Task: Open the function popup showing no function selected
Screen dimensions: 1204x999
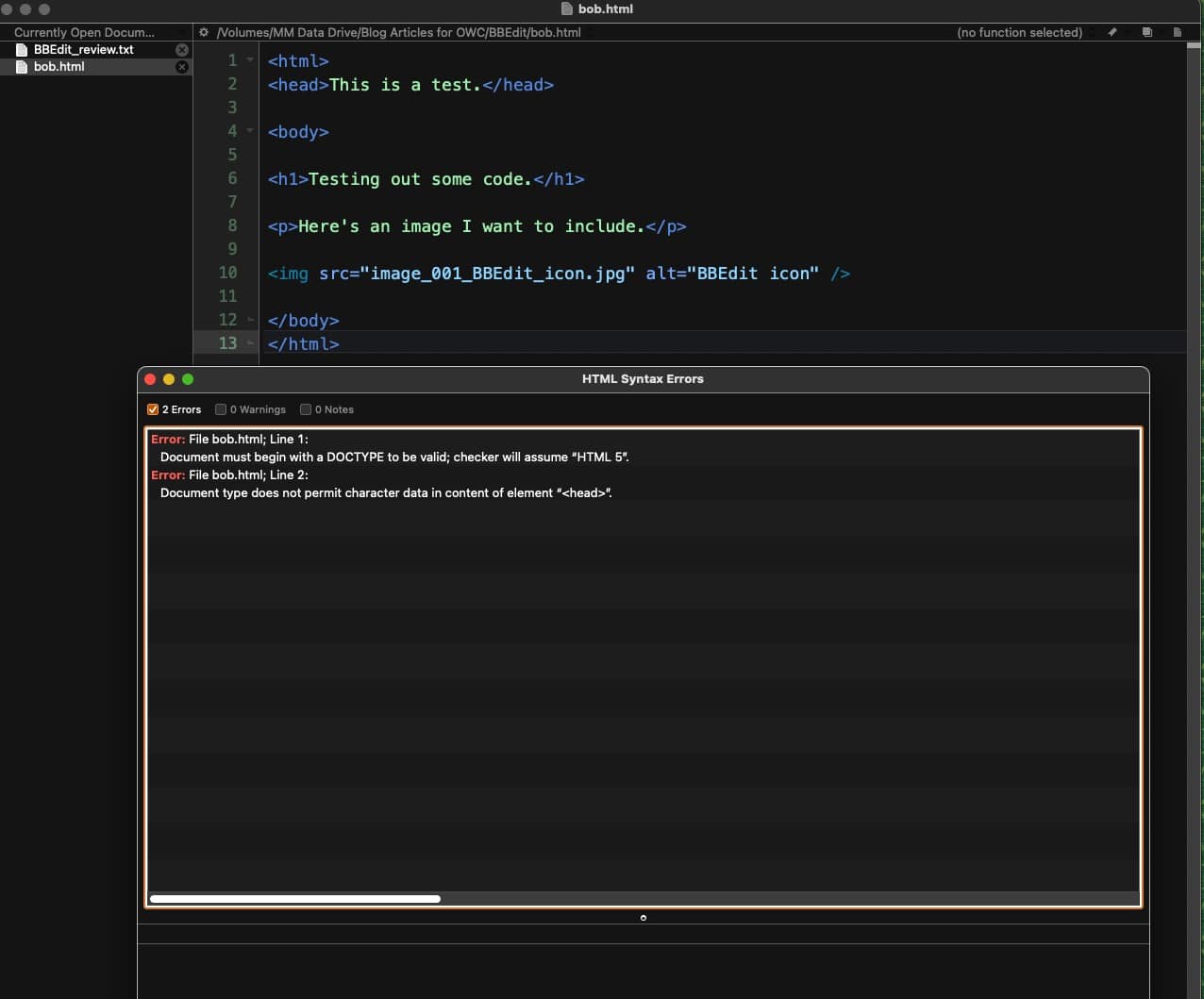Action: tap(1019, 32)
